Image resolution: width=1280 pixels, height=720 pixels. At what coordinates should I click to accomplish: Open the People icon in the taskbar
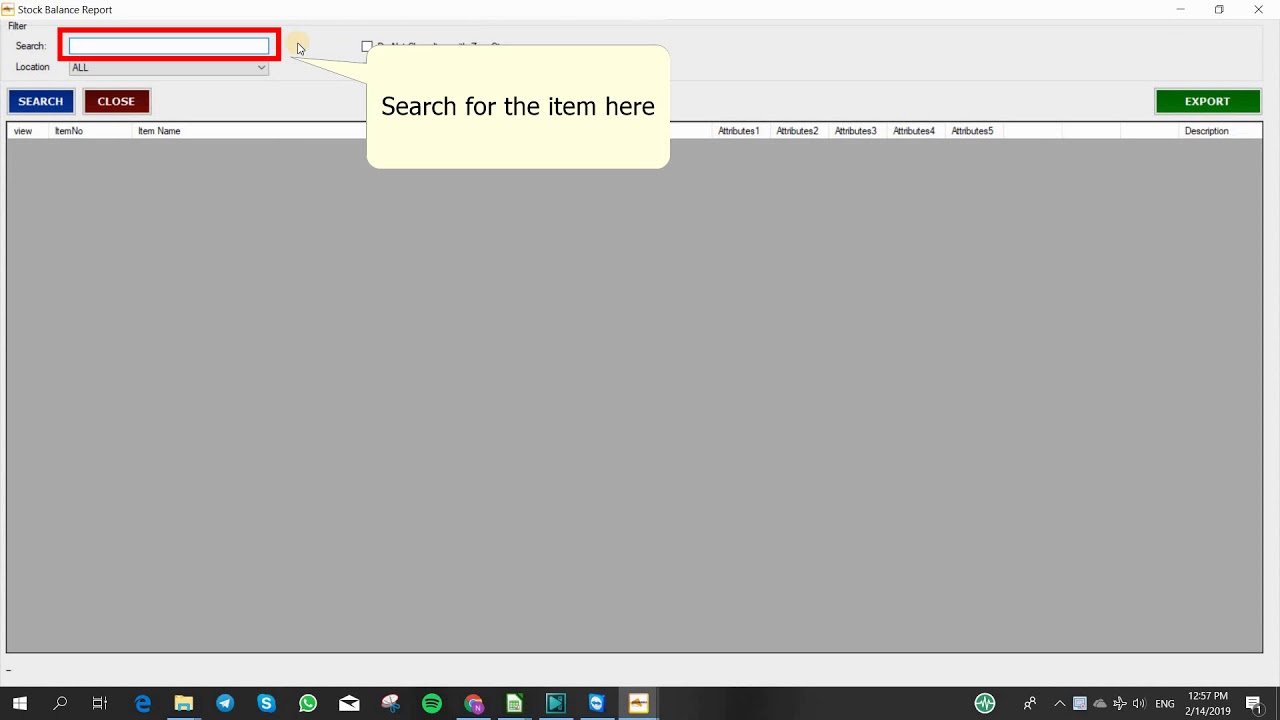click(x=1029, y=704)
